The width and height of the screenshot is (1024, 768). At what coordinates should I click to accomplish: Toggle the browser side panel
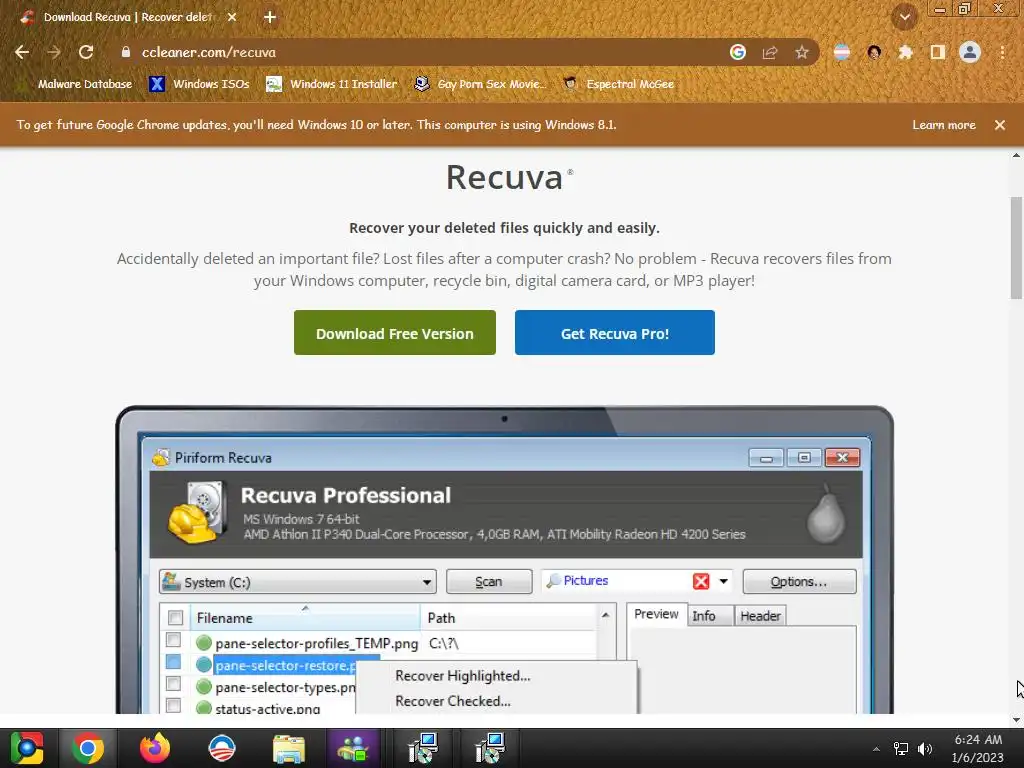point(938,52)
